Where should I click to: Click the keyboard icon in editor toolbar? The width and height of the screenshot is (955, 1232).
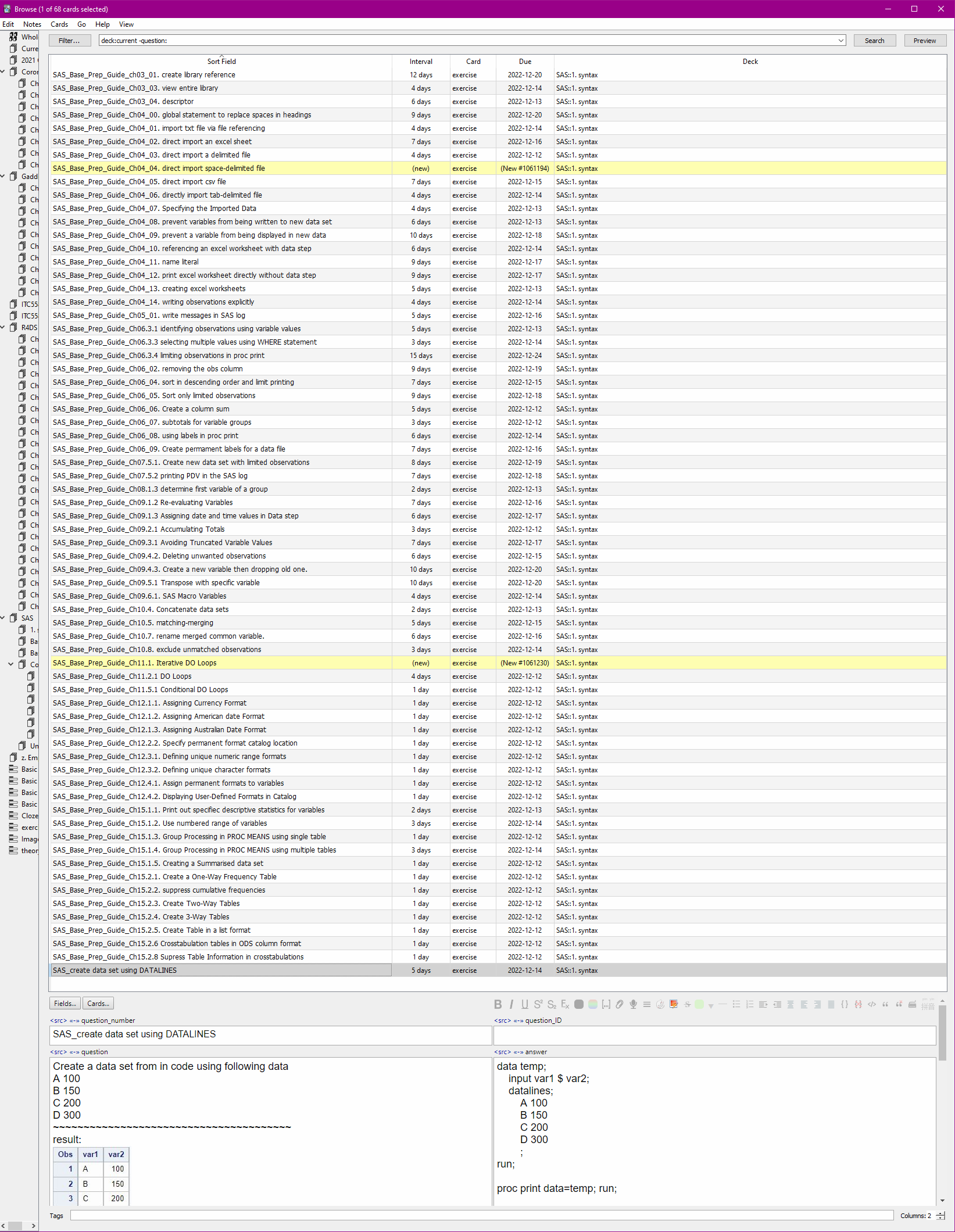tap(912, 1004)
